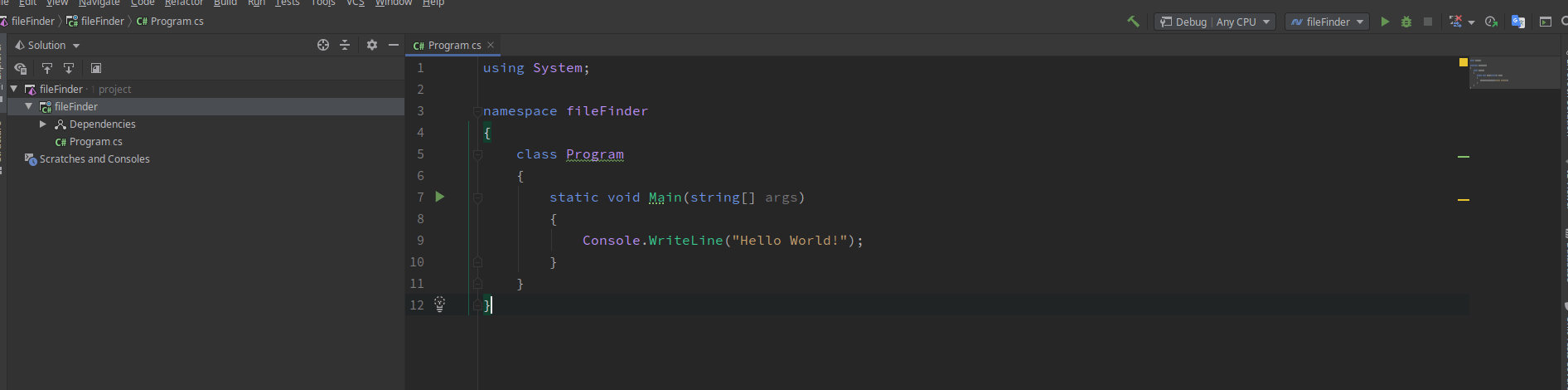Open the Refactor menu
Viewport: 1568px width, 390px height.
click(x=184, y=3)
